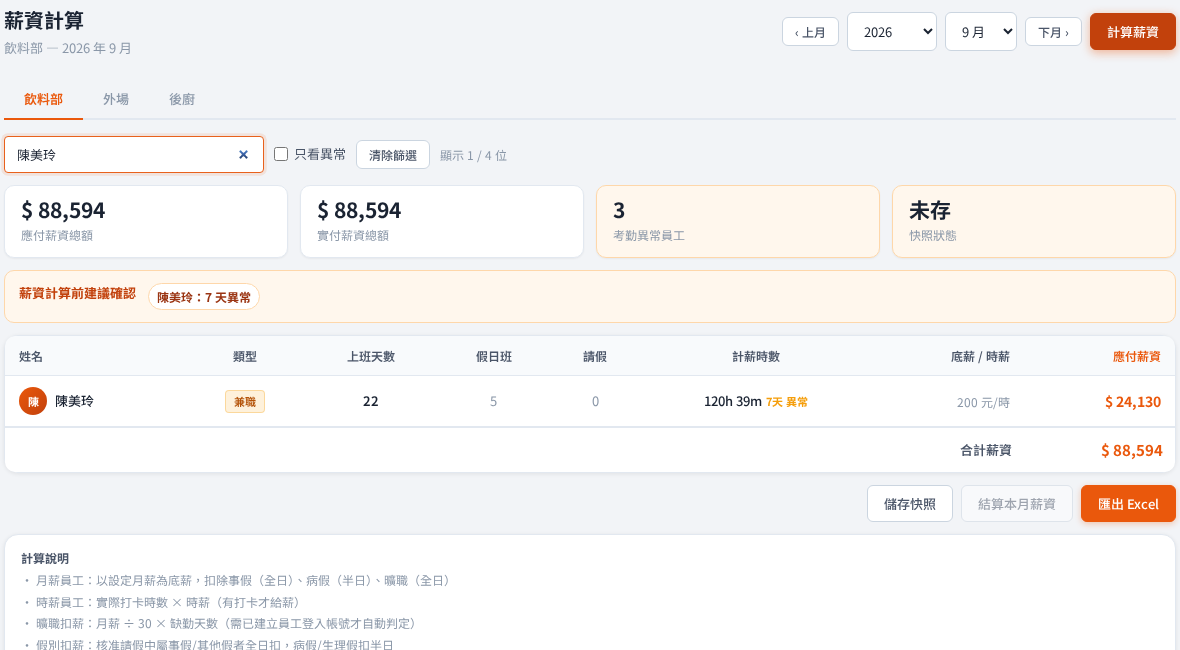The image size is (1180, 650).
Task: Export payroll with 匯出 Excel button
Action: (x=1128, y=504)
